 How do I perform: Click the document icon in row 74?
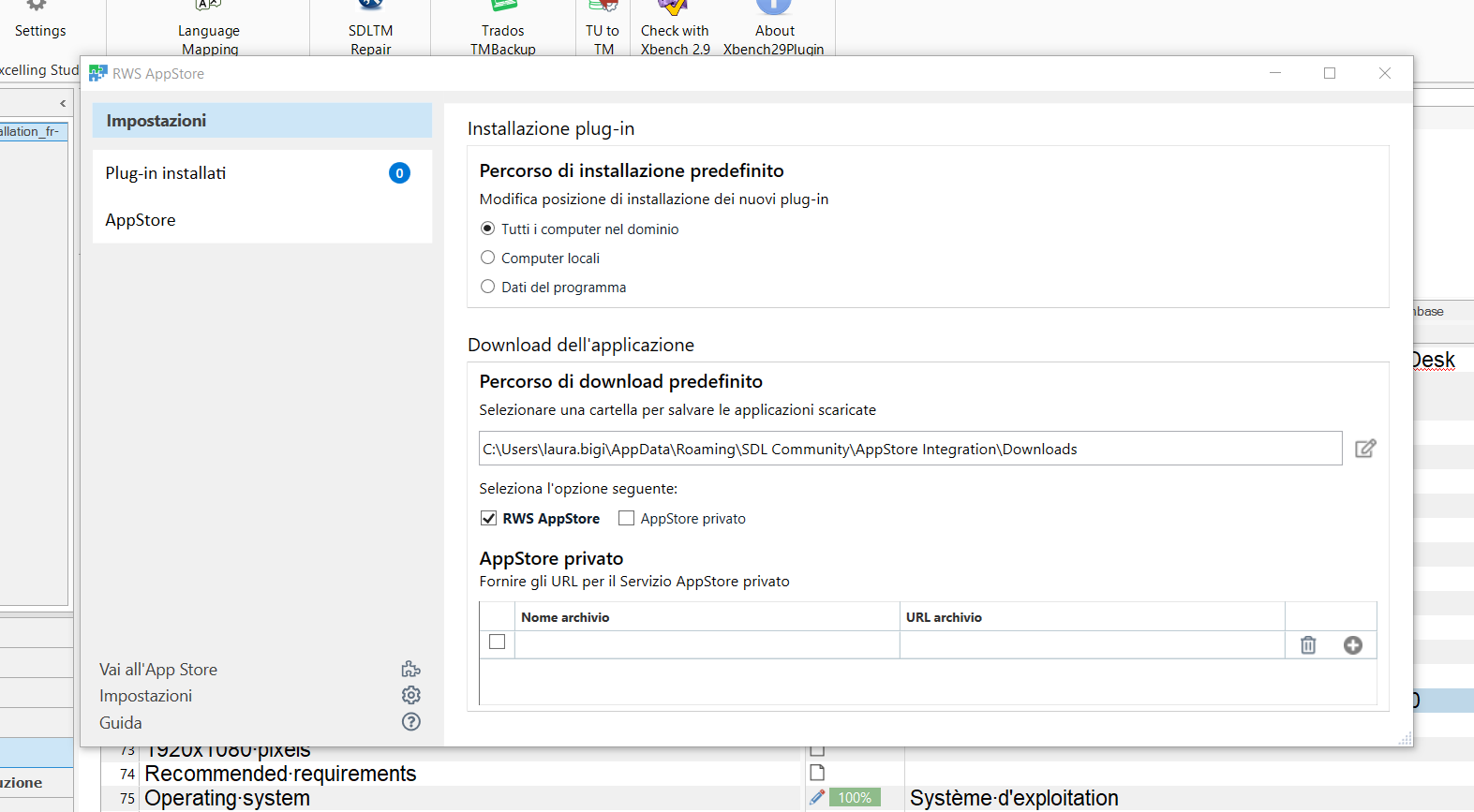817,773
